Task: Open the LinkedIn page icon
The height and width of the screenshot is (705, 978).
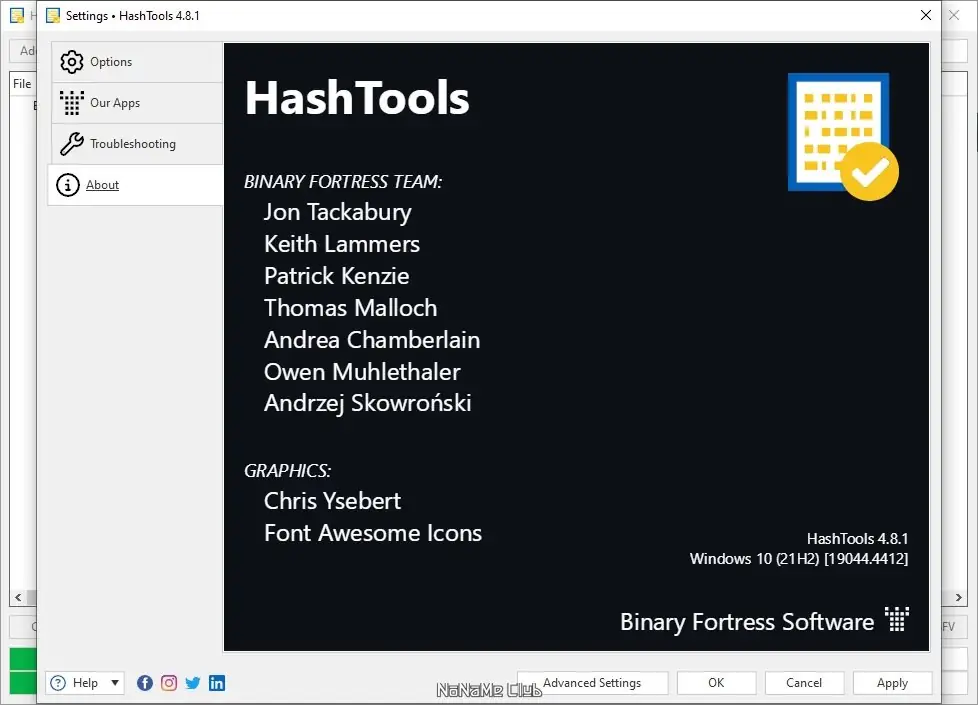Action: [217, 683]
